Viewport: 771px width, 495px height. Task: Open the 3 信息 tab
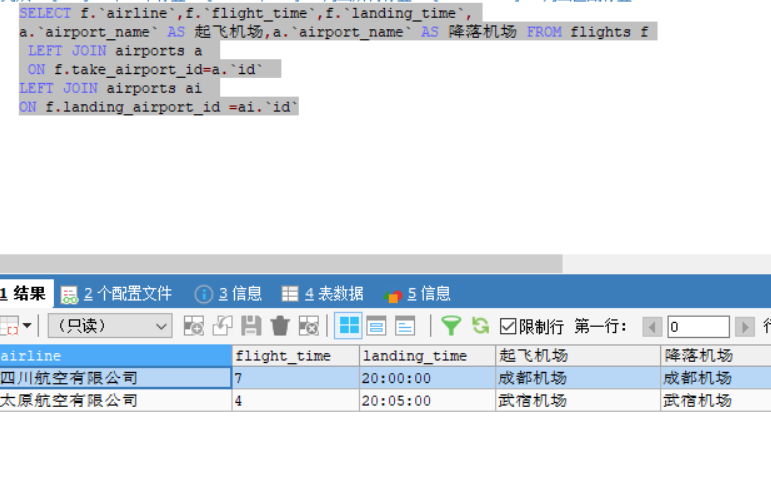click(228, 294)
